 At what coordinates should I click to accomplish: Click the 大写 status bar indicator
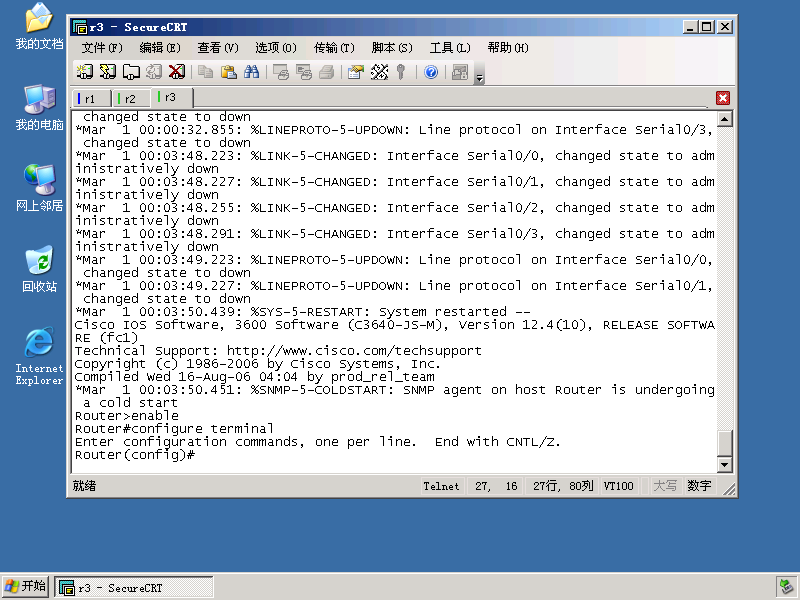tap(665, 486)
